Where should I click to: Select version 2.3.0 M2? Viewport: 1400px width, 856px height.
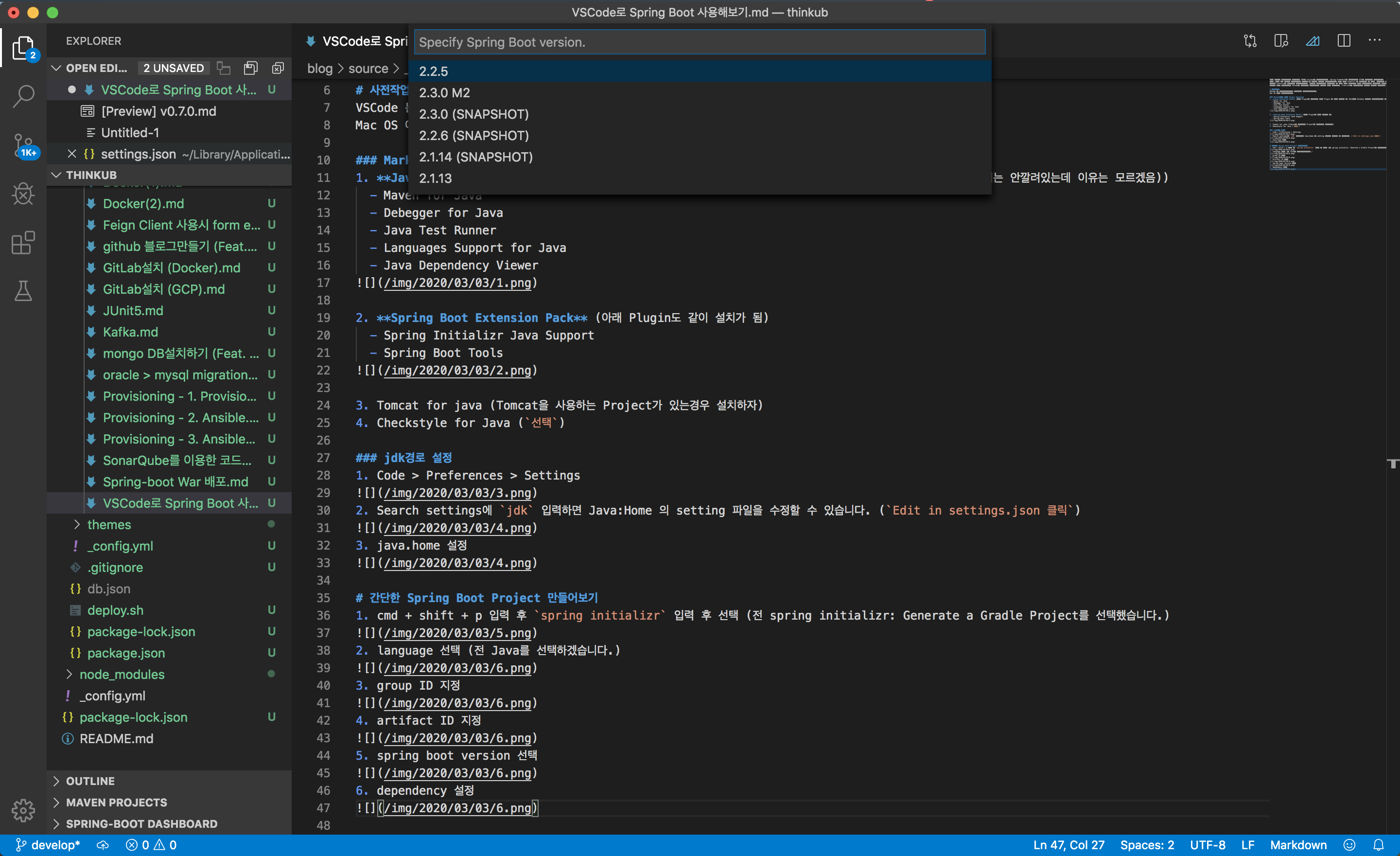(700, 92)
